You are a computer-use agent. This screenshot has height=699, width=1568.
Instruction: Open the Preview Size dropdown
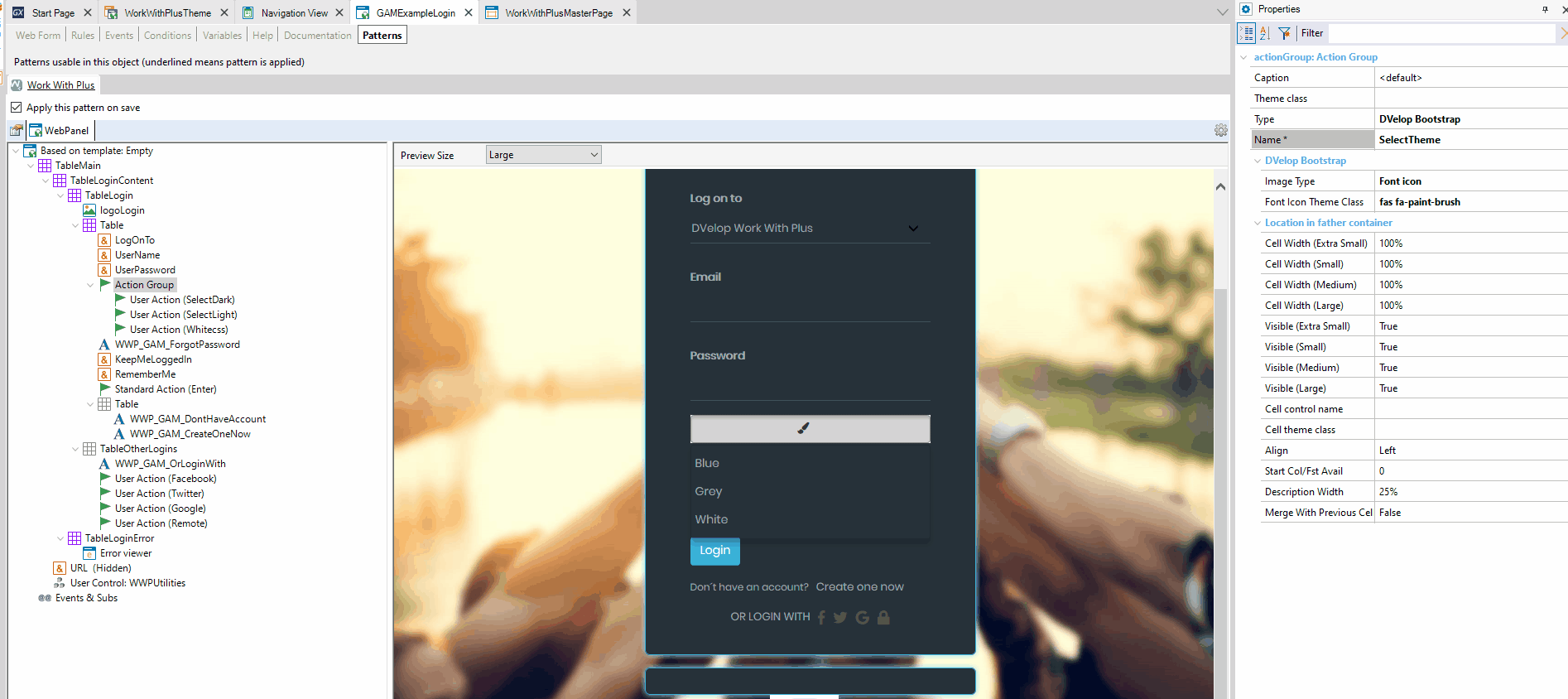click(543, 155)
